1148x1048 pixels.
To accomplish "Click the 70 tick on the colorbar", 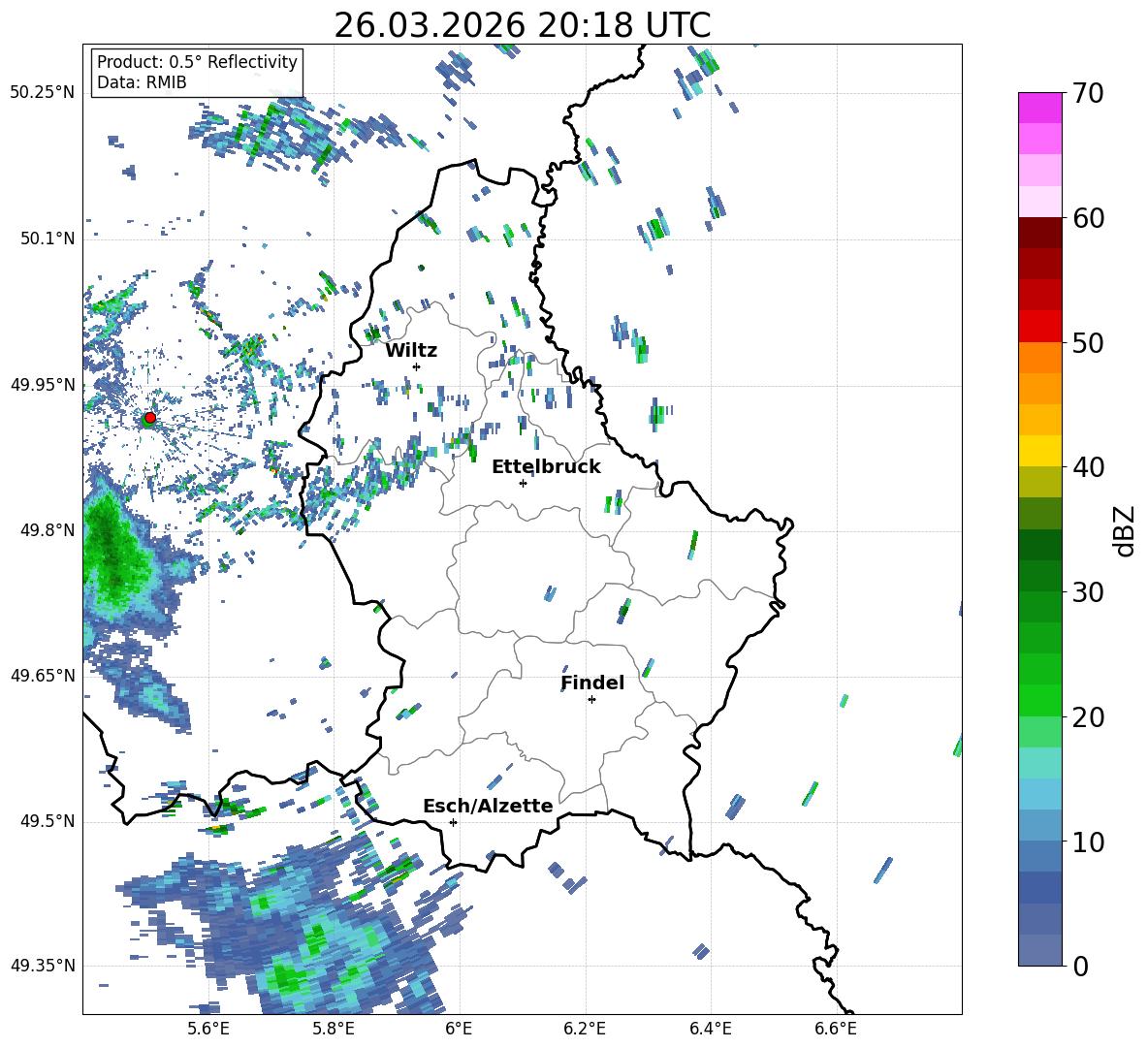I will click(1088, 93).
